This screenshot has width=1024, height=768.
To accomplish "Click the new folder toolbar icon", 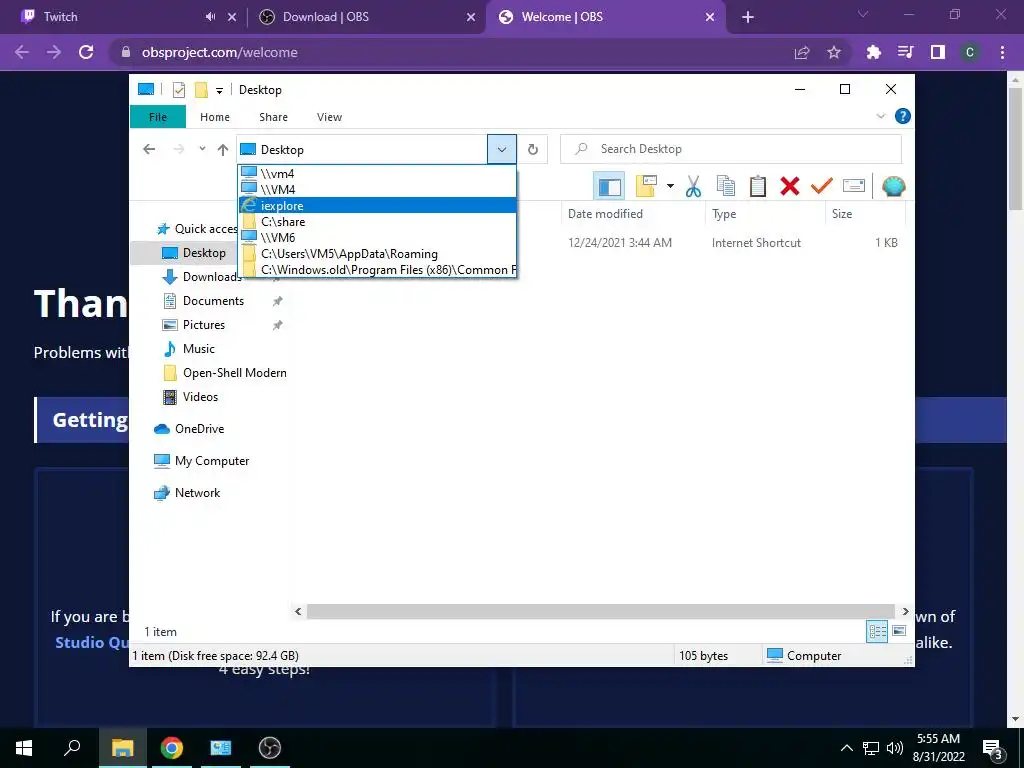I will 646,186.
